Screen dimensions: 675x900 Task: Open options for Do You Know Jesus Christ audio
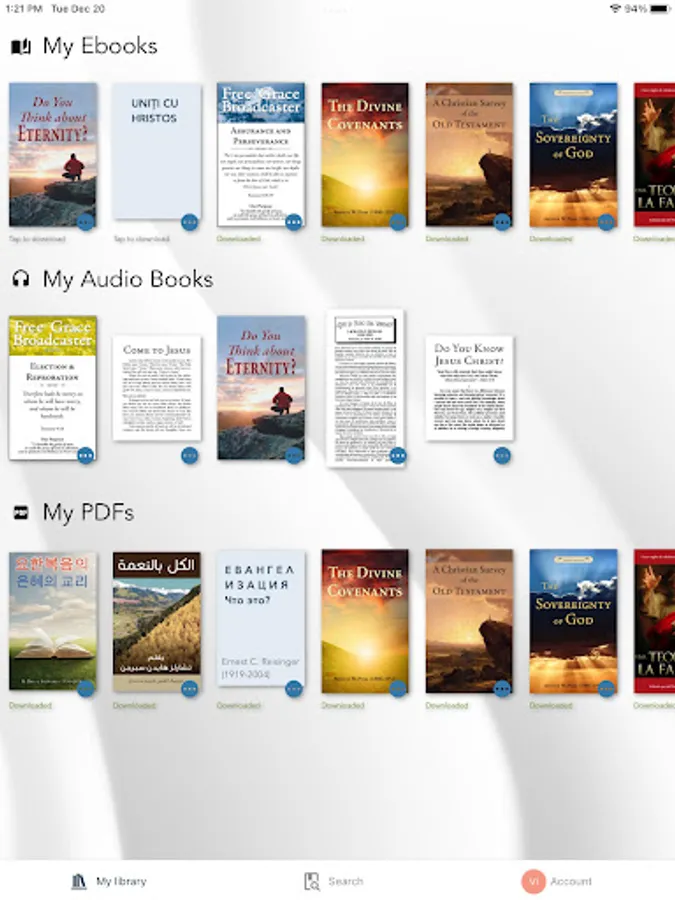(x=502, y=455)
